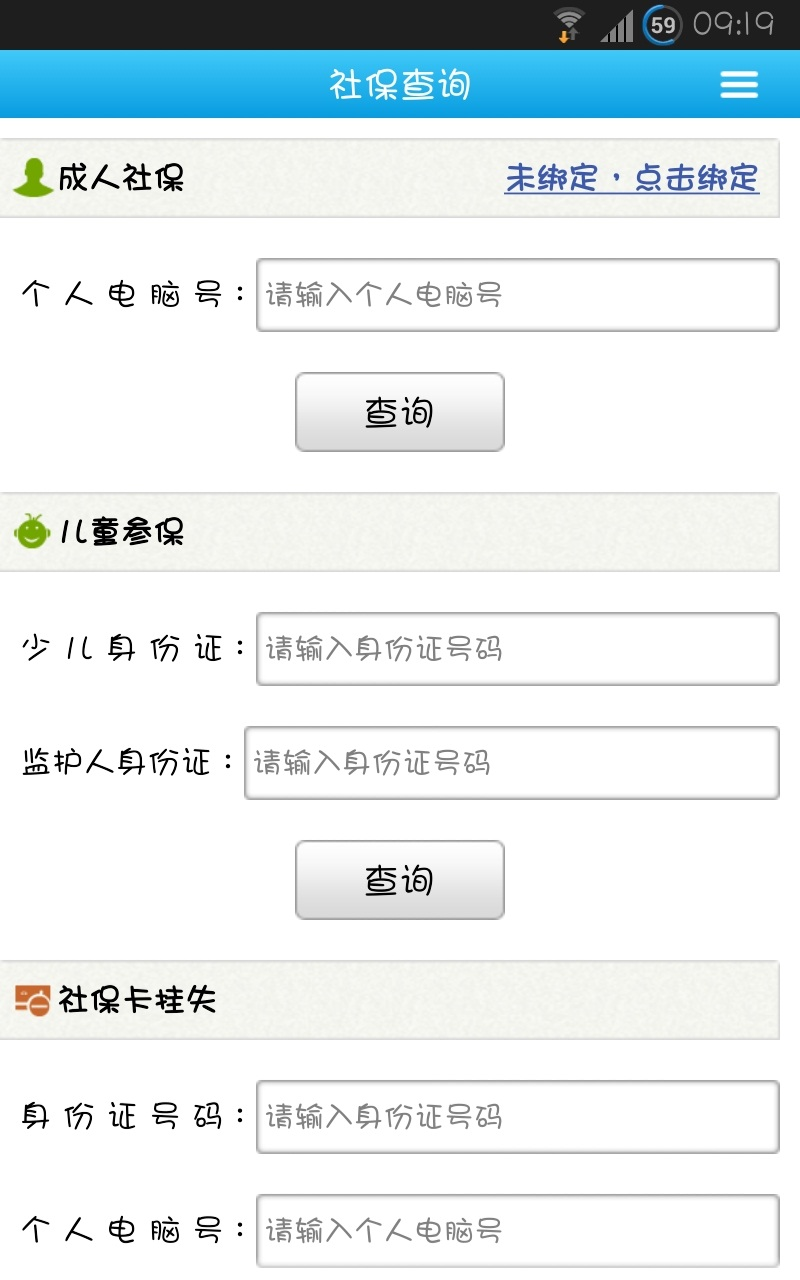Open the hamburger menu icon

739,85
